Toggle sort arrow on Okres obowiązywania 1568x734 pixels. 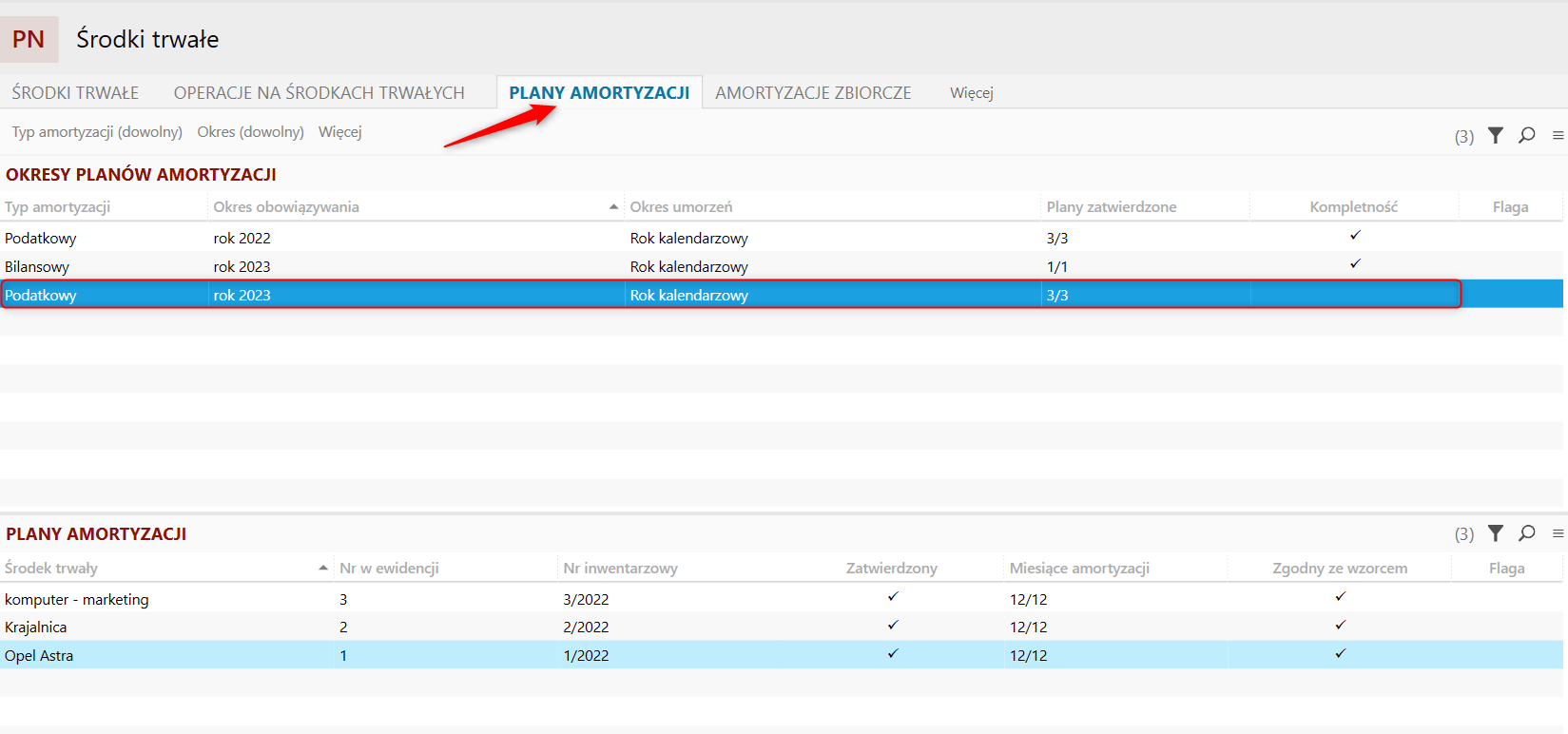pyautogui.click(x=613, y=206)
